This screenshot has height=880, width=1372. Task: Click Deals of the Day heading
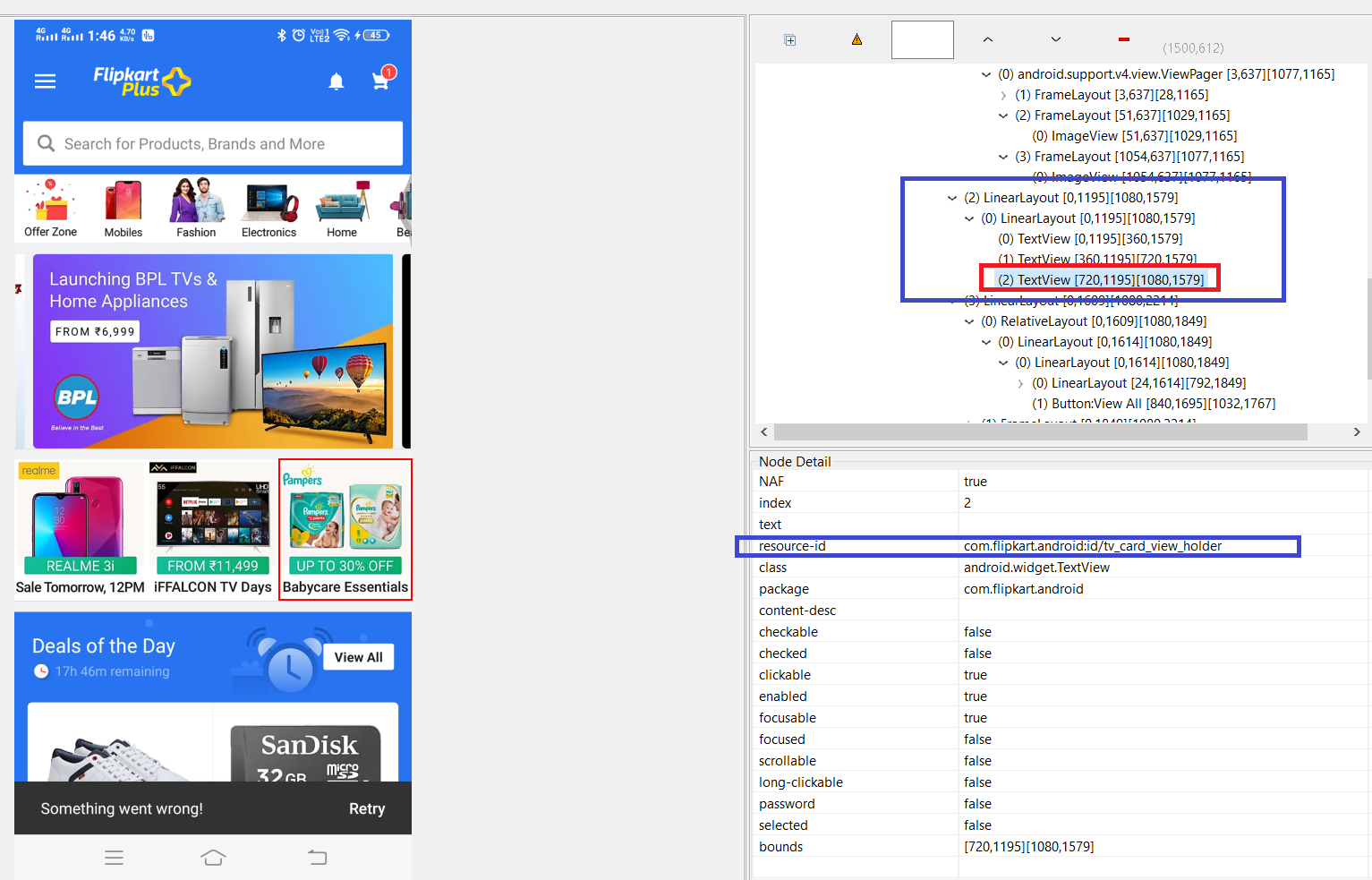click(104, 645)
